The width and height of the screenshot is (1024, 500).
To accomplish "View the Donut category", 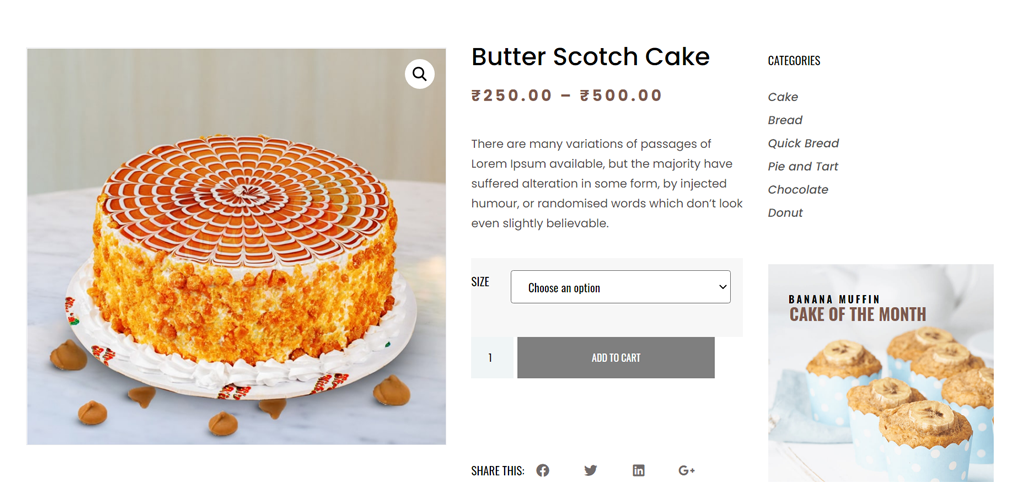I will tap(785, 212).
